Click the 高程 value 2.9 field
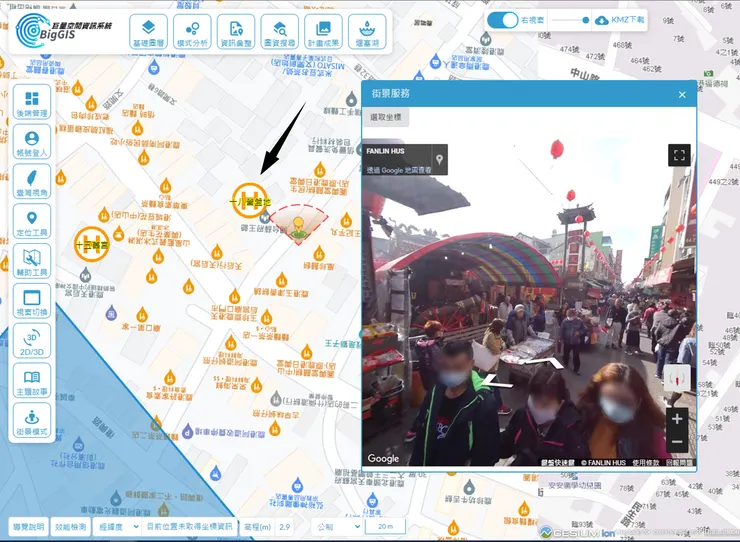740x542 pixels. (285, 527)
